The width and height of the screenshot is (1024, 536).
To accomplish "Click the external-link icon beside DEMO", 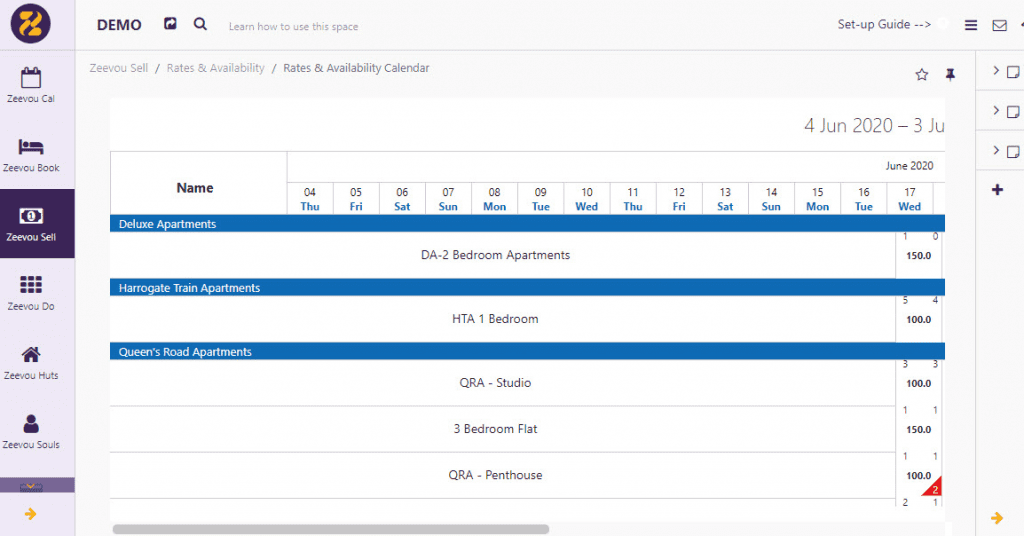I will point(170,24).
